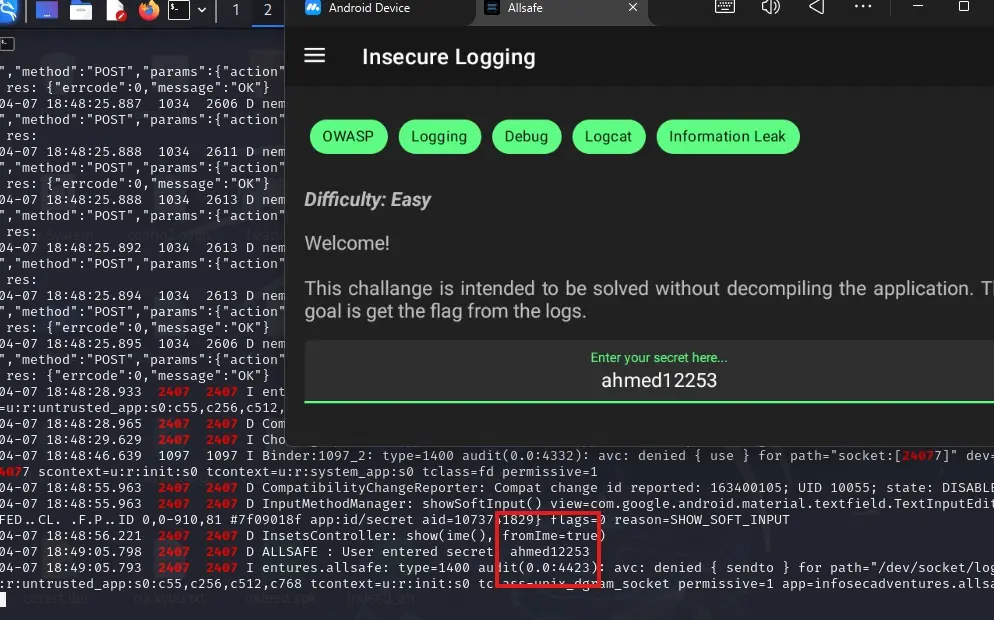Click the InsetsController show(ime()) log line
The width and height of the screenshot is (994, 620).
pyautogui.click(x=303, y=536)
